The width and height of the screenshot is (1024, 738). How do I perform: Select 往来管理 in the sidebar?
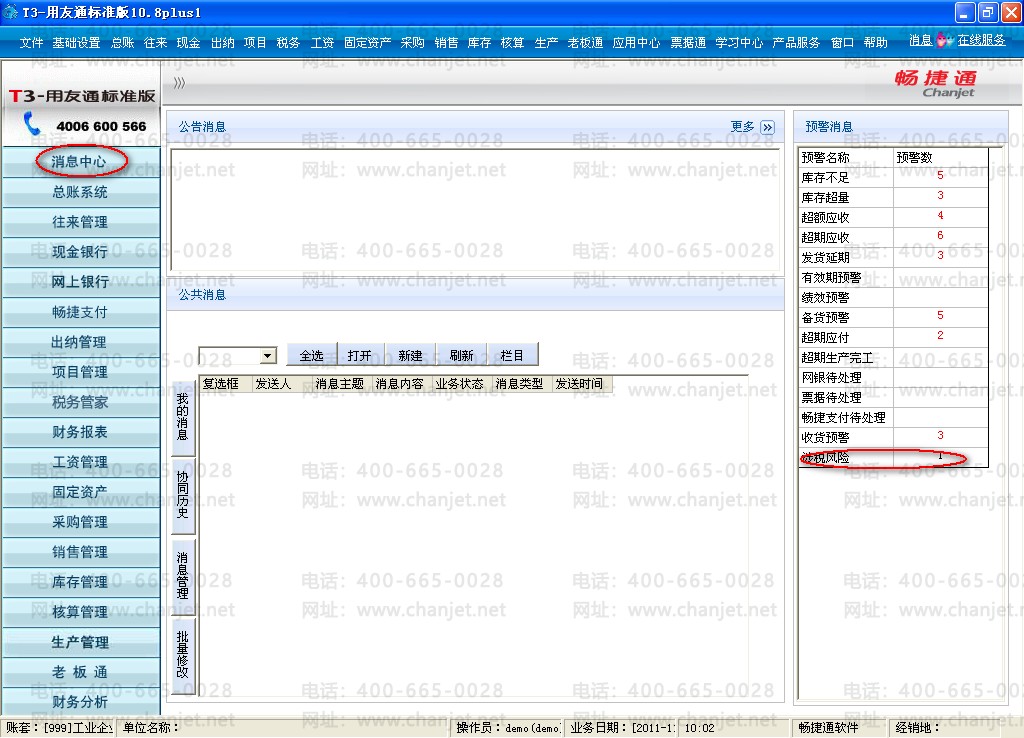81,221
